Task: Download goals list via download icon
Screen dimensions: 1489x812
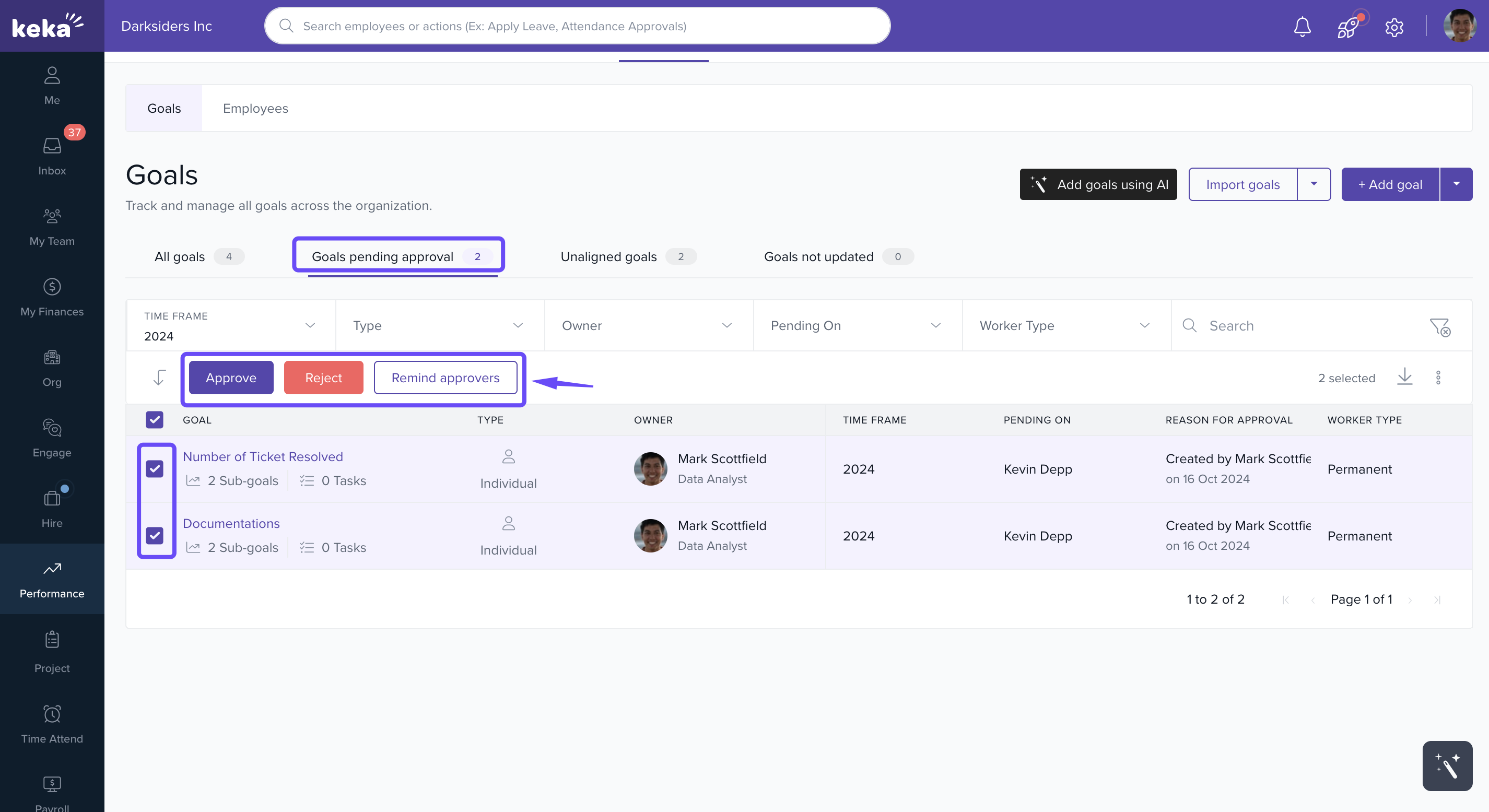Action: pos(1404,378)
